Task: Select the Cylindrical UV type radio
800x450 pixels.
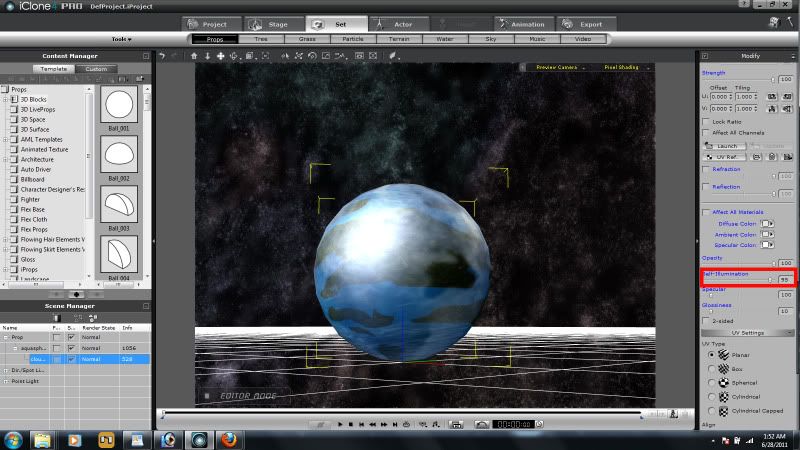Action: pyautogui.click(x=711, y=396)
